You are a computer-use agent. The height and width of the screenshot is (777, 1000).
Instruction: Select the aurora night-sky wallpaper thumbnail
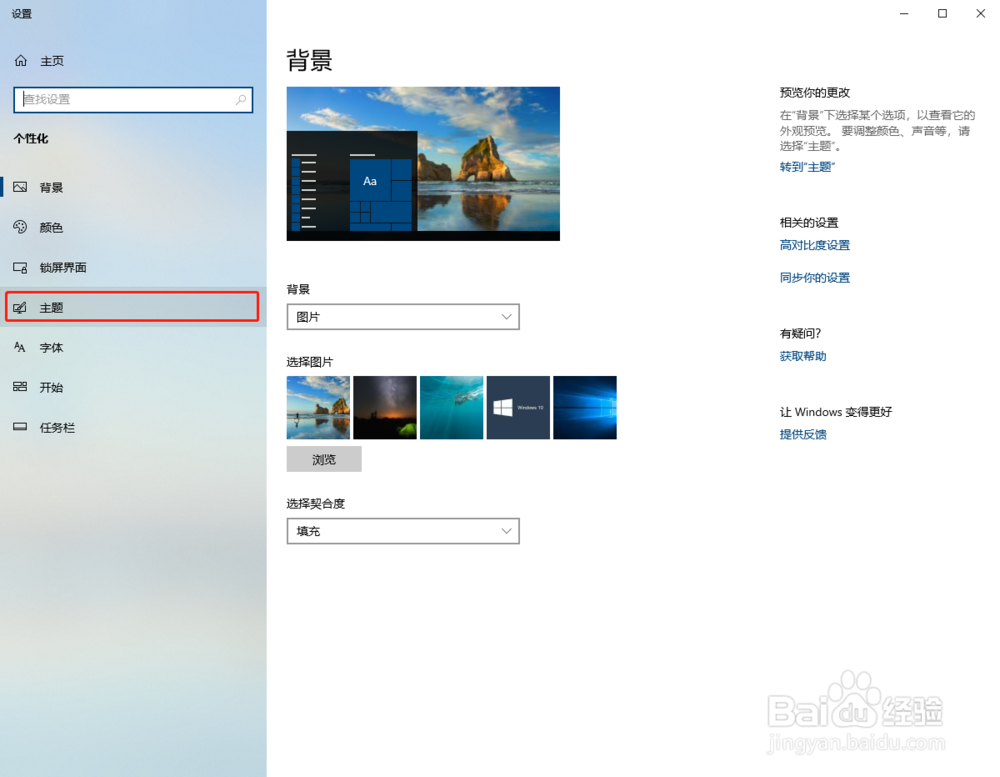385,407
